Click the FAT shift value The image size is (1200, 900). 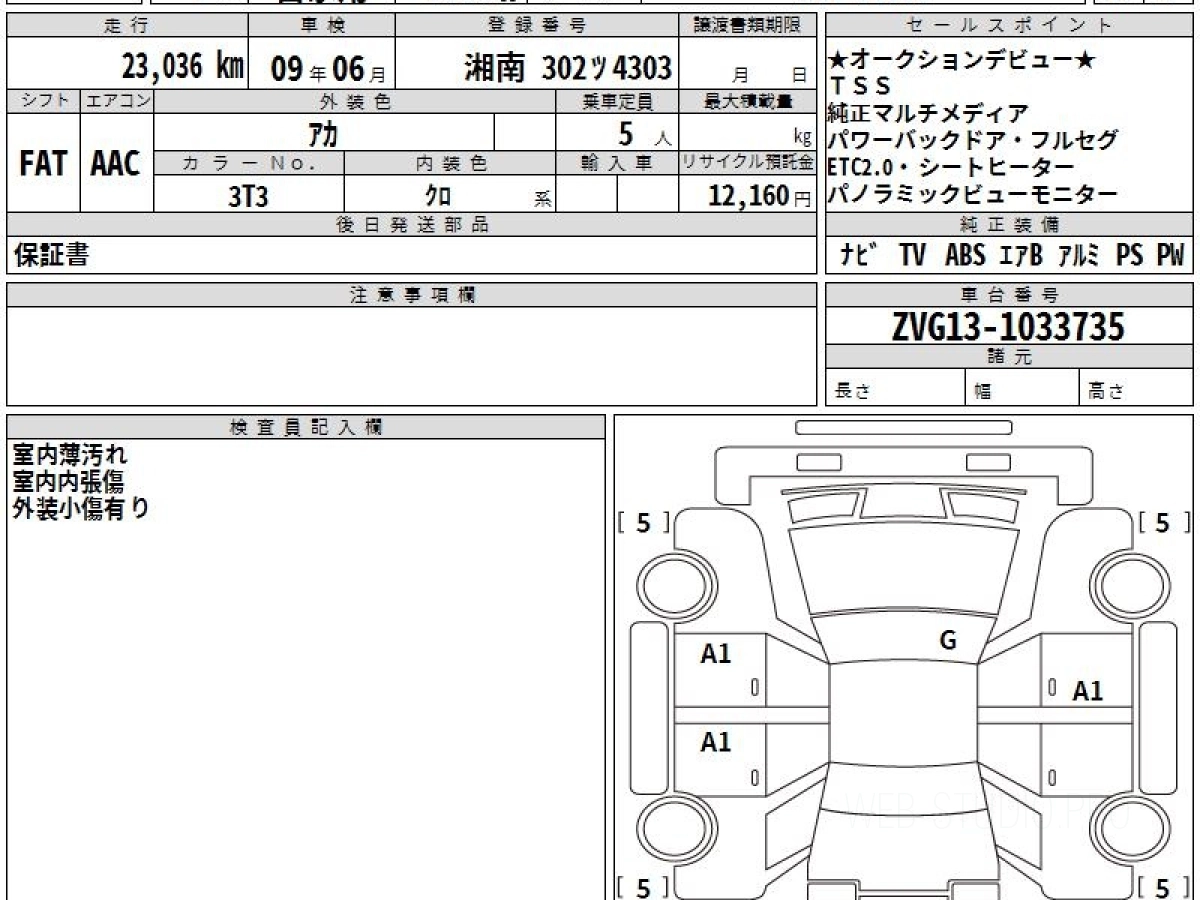43,164
